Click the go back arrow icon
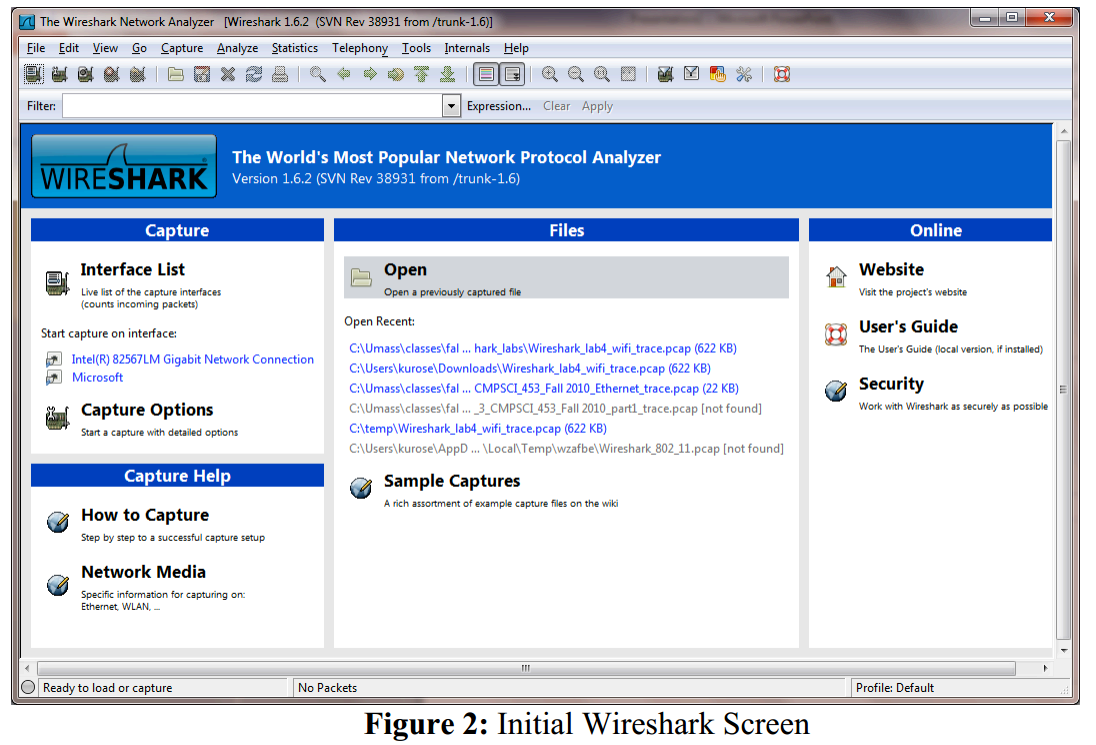The image size is (1096, 745). pos(343,74)
